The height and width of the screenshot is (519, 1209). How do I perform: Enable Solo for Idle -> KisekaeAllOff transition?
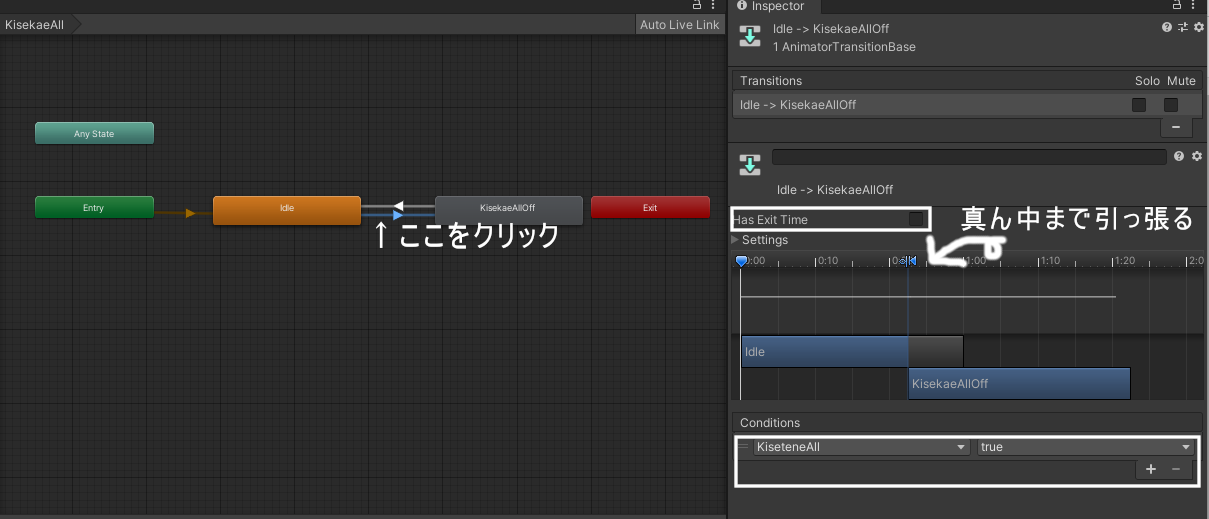1139,105
